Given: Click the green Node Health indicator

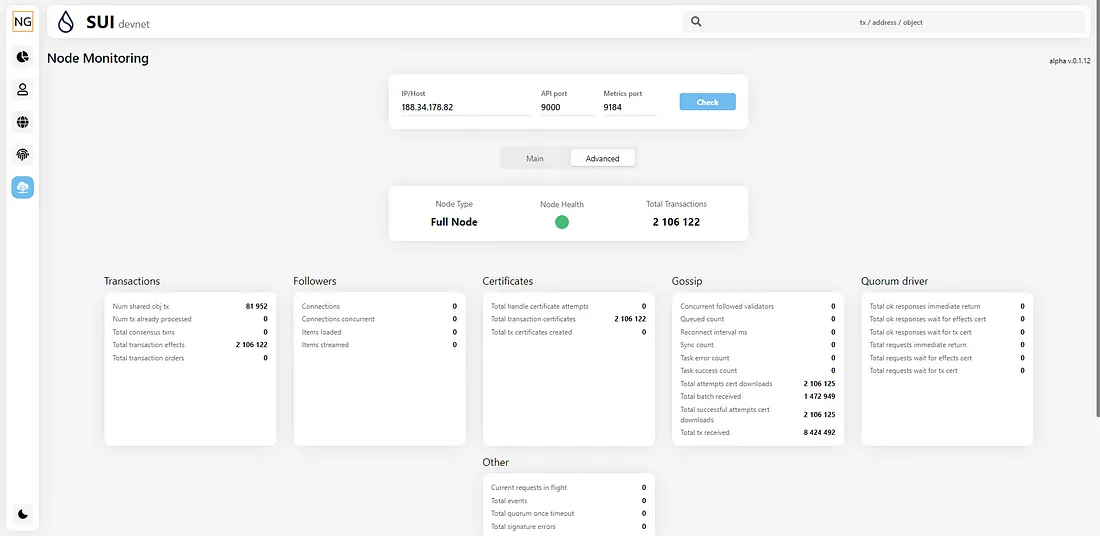Looking at the screenshot, I should (562, 222).
